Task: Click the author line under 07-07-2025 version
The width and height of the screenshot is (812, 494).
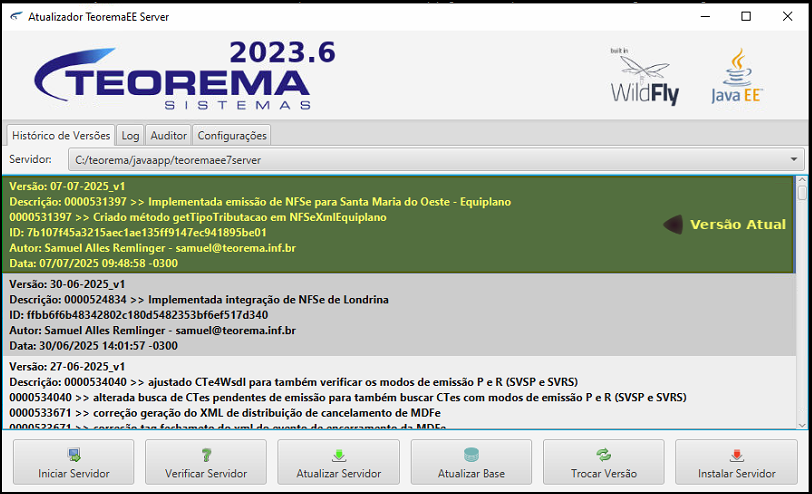Action: click(x=152, y=248)
